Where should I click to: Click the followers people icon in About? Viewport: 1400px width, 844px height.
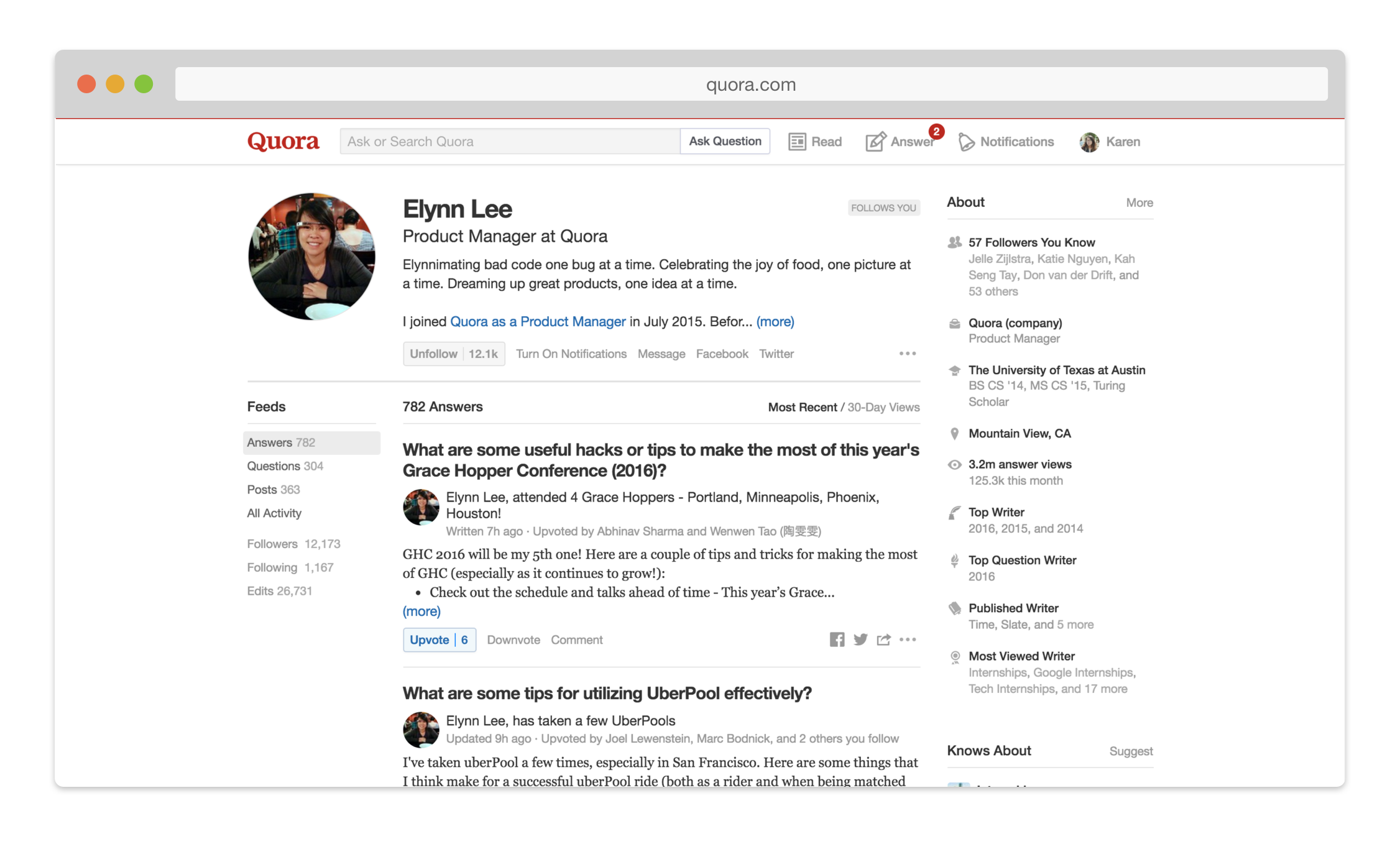[954, 242]
